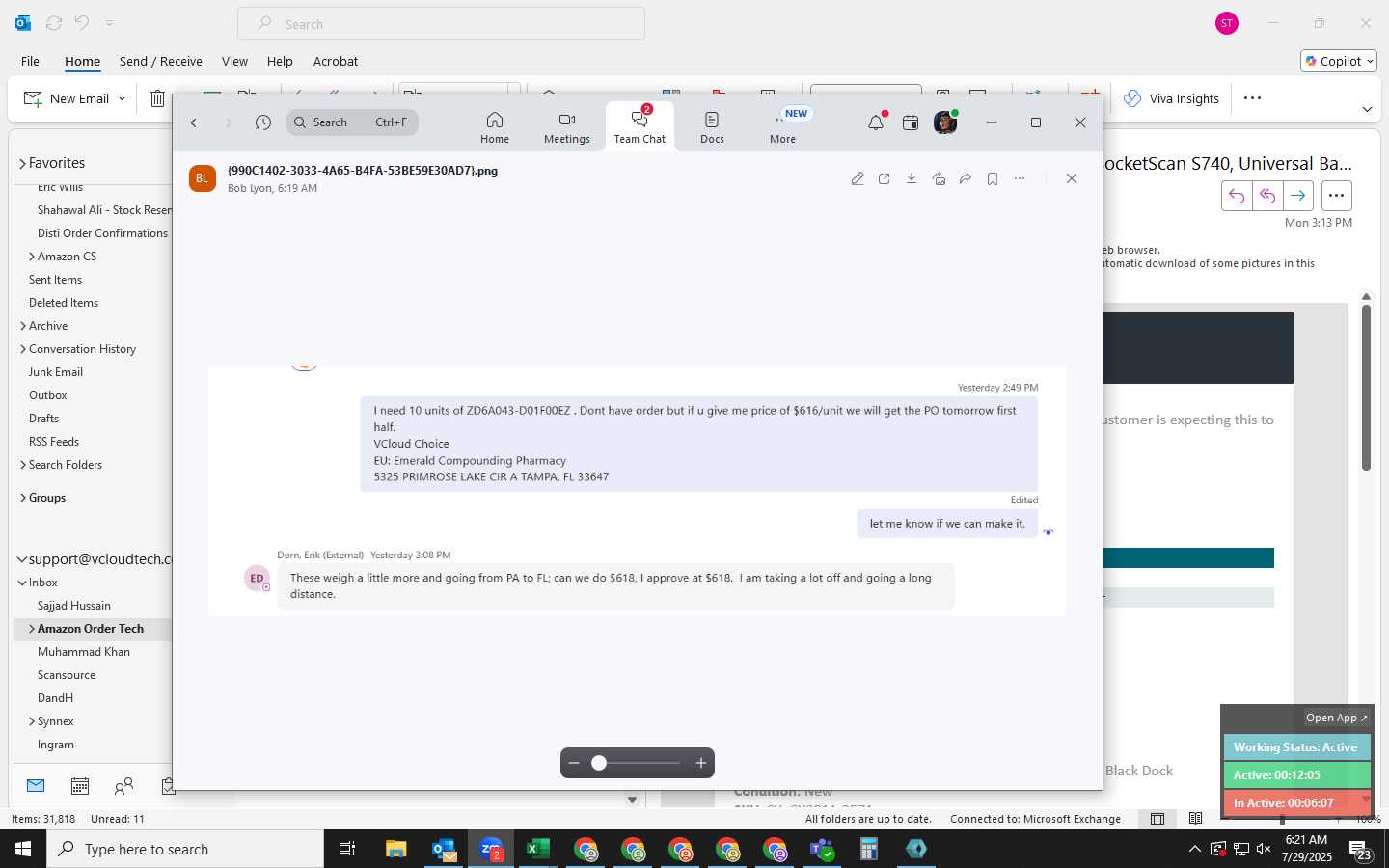Select the Sent Items folder
Image resolution: width=1389 pixels, height=868 pixels.
55,280
